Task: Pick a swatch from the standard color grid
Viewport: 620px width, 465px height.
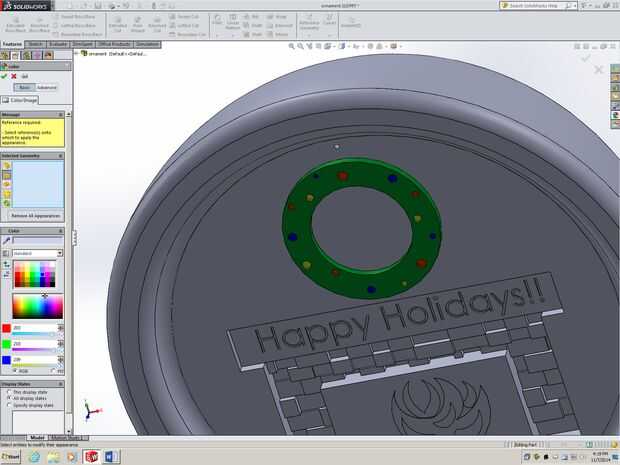Action: [x=35, y=274]
